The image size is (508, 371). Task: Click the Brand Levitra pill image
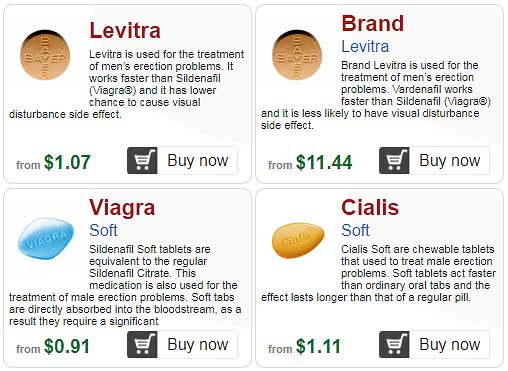click(297, 55)
